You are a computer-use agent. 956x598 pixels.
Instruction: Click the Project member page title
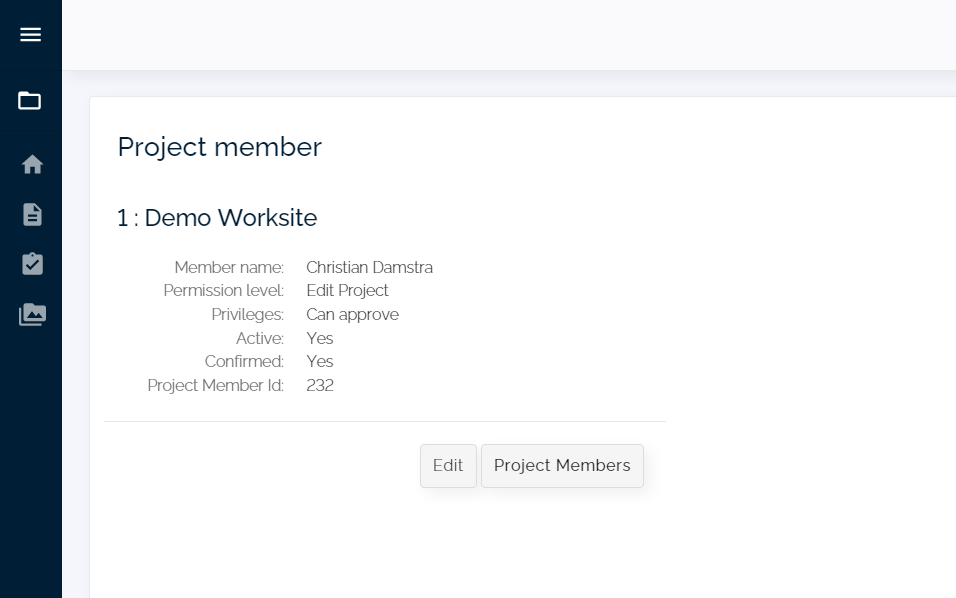coord(219,147)
